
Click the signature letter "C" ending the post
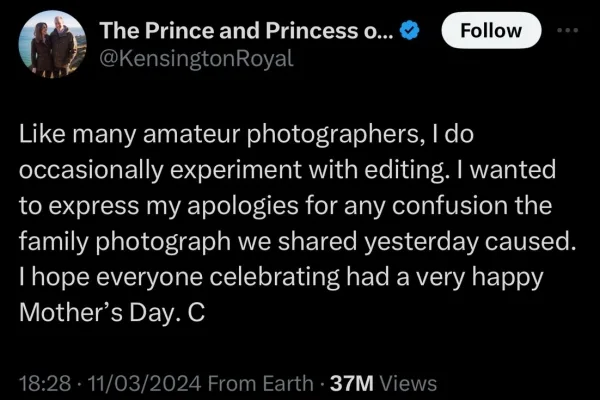198,312
